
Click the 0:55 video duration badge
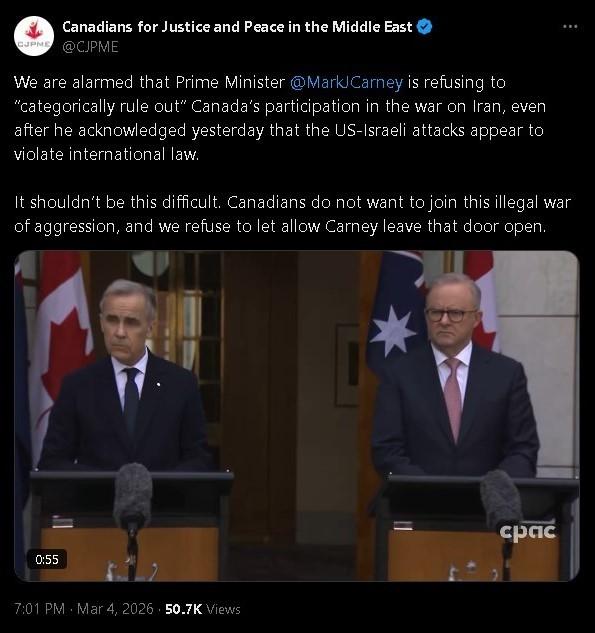[x=47, y=559]
